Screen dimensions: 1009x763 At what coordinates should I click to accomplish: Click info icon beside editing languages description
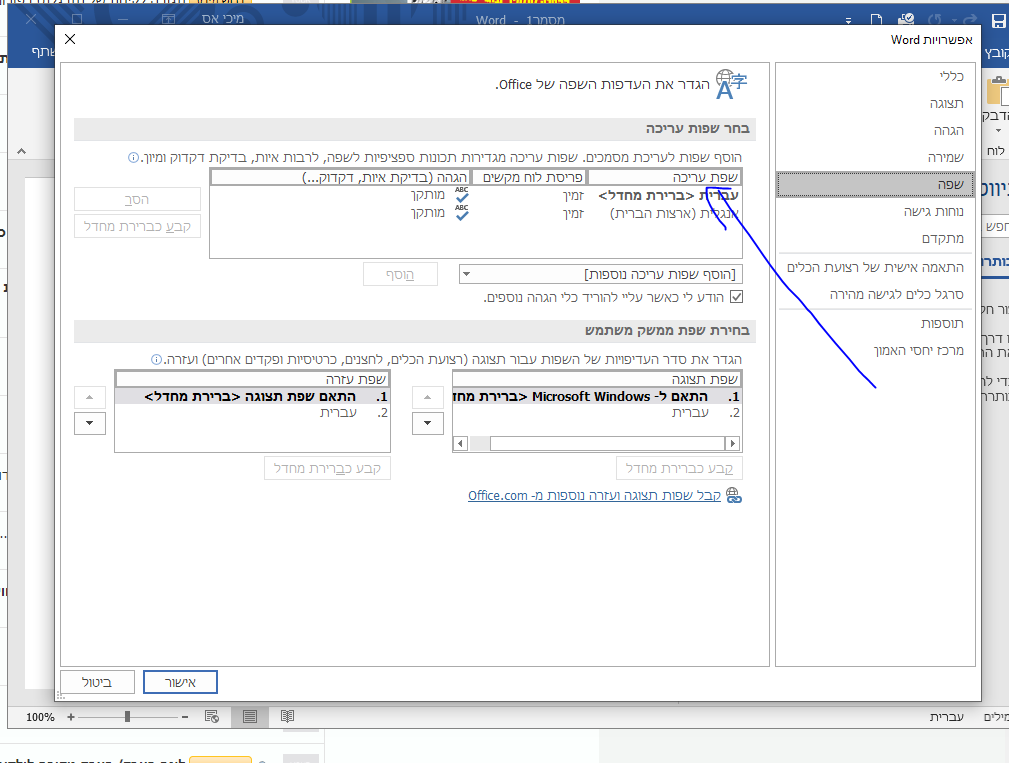(133, 158)
